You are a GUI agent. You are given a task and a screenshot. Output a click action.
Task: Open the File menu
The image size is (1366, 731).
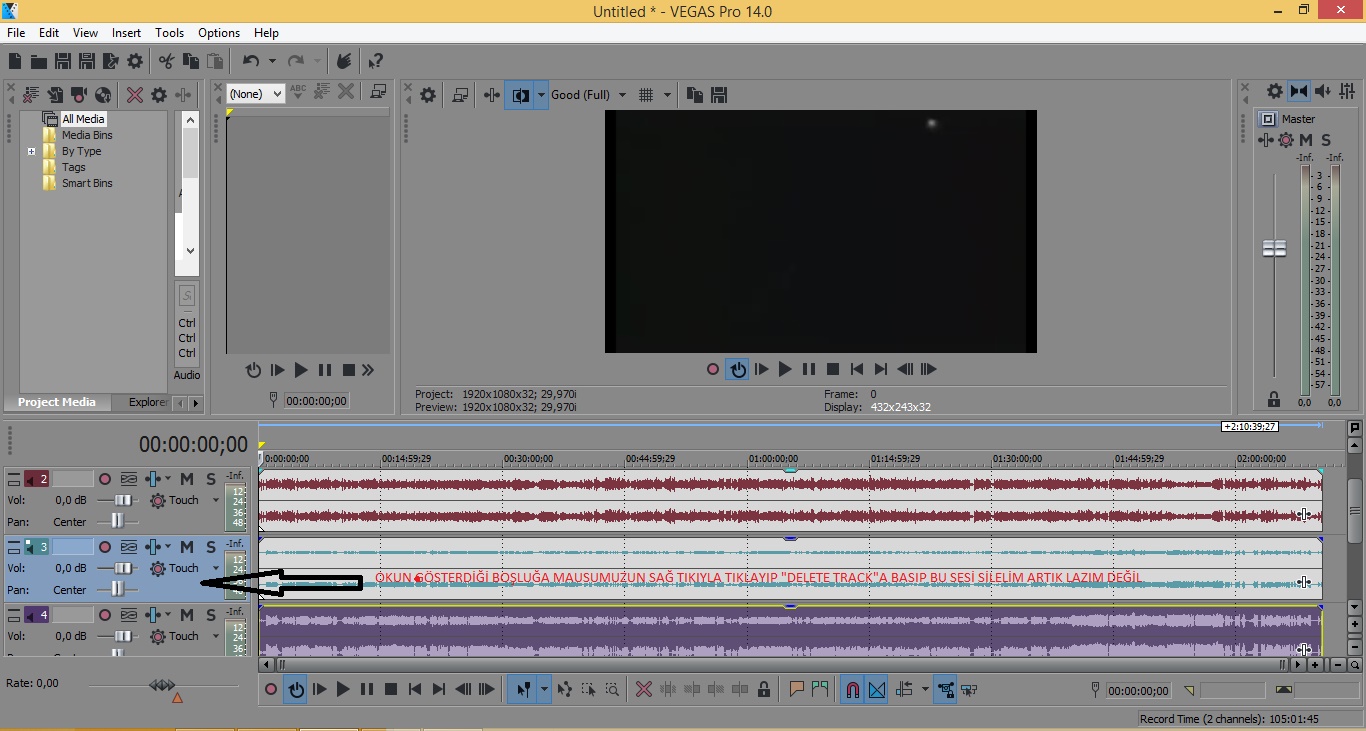(x=16, y=33)
